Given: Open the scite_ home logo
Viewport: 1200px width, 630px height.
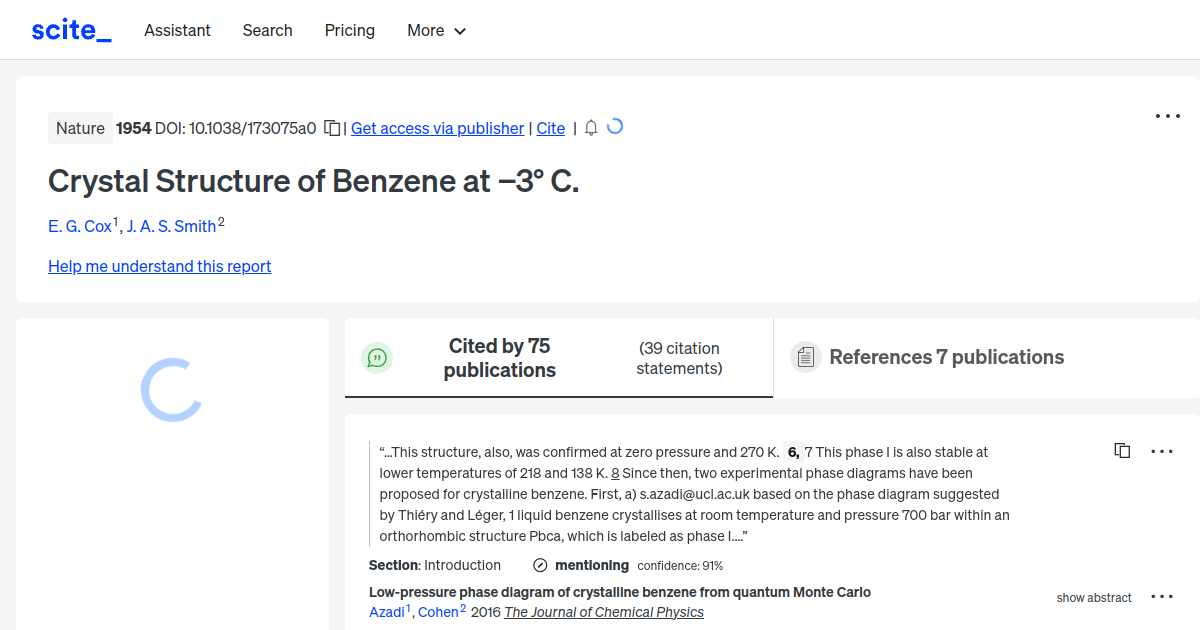Looking at the screenshot, I should tap(70, 29).
